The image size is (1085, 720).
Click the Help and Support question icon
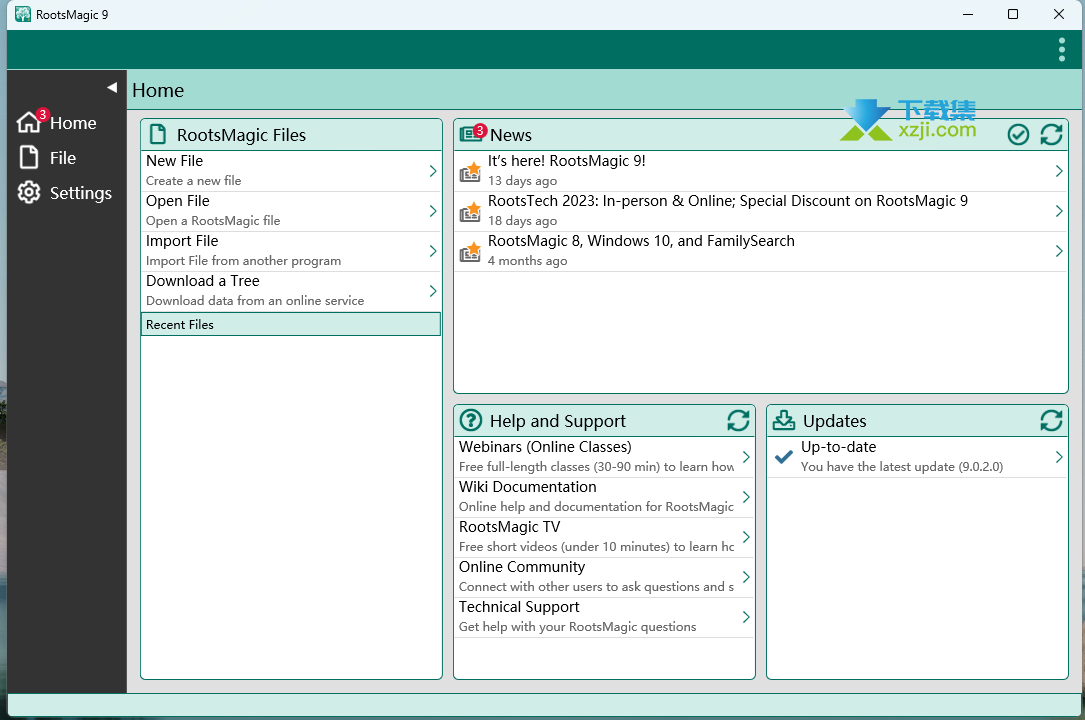471,421
